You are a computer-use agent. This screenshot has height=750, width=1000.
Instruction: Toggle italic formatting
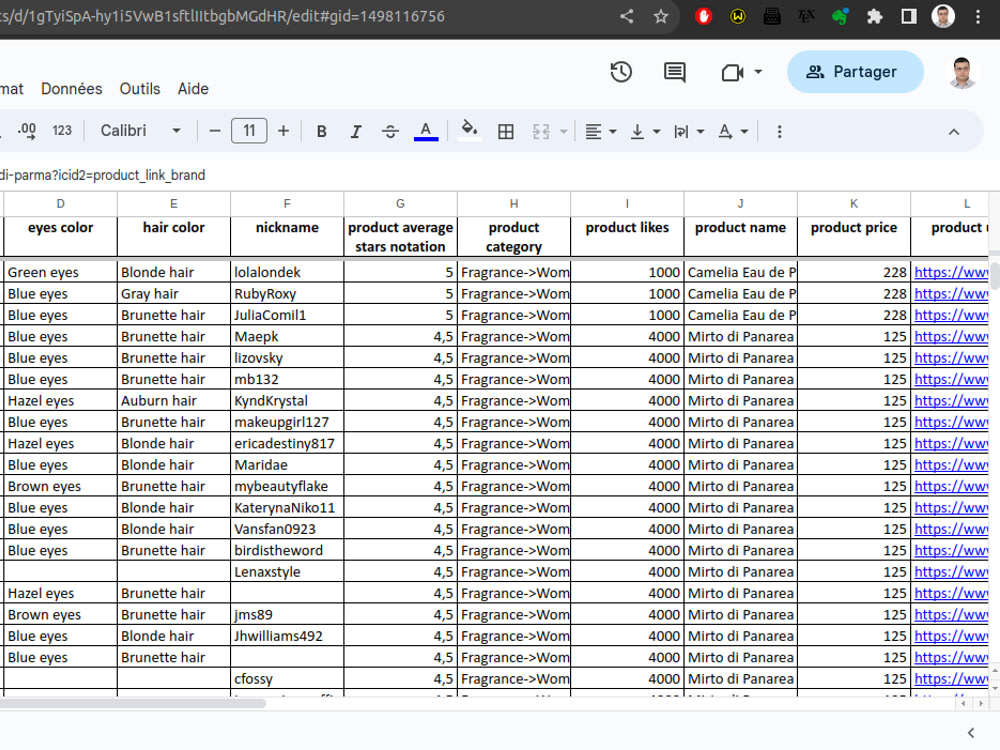(x=356, y=131)
